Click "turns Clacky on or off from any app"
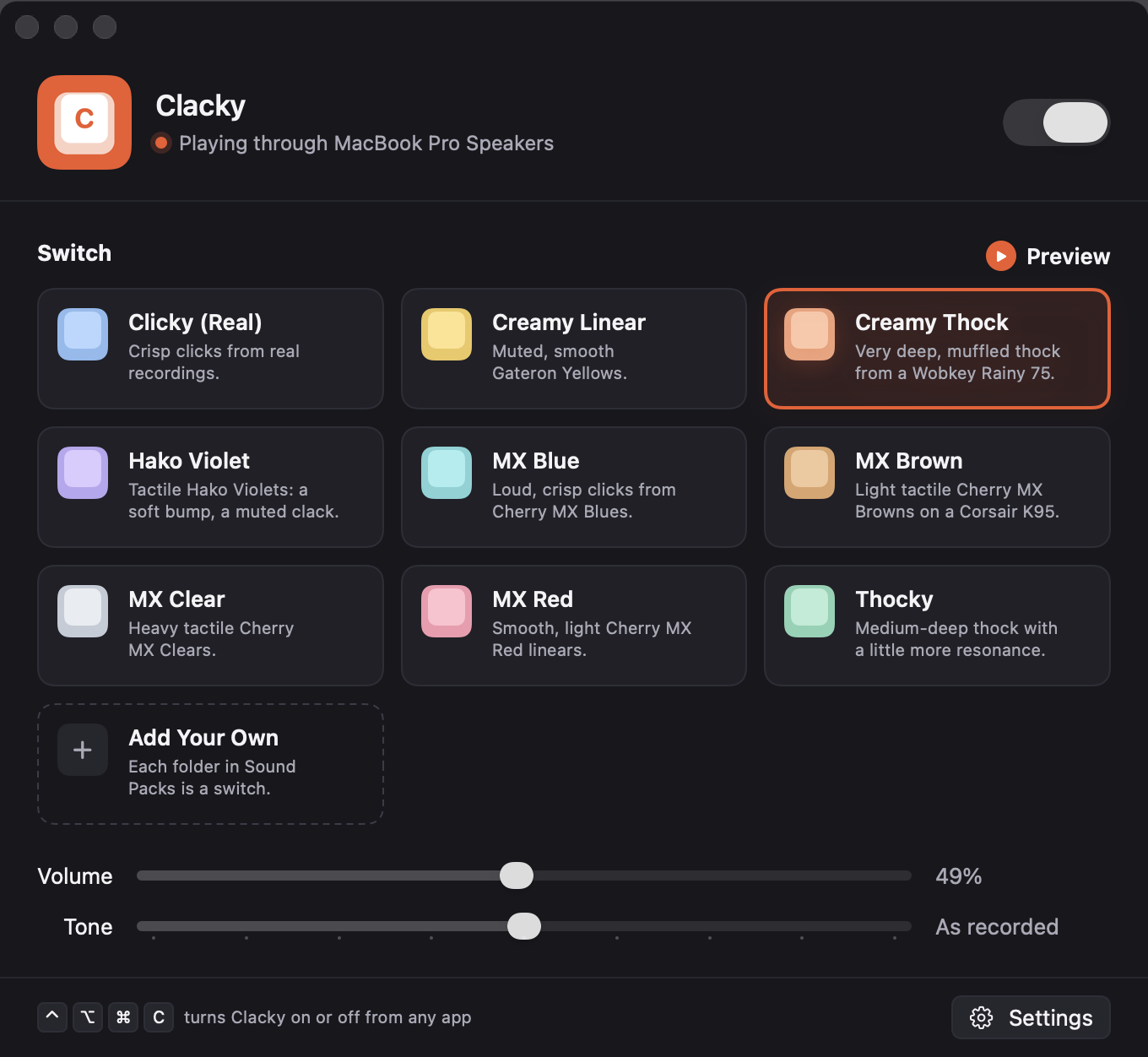Viewport: 1148px width, 1057px height. coord(328,1017)
